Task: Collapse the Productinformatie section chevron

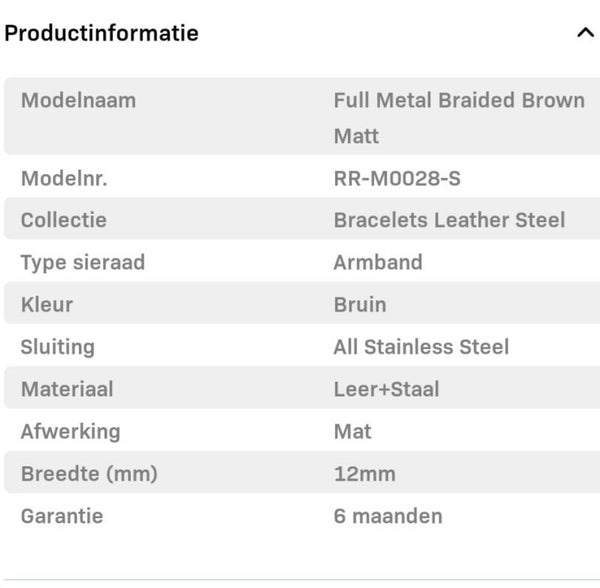Action: click(x=585, y=33)
